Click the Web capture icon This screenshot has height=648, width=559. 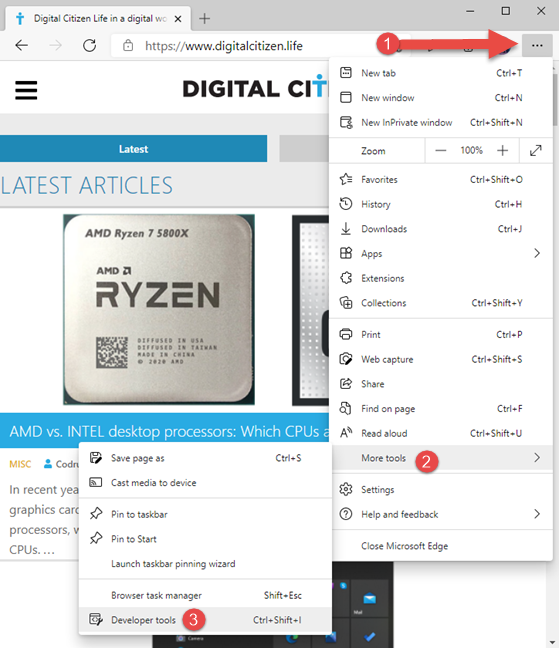[x=346, y=359]
